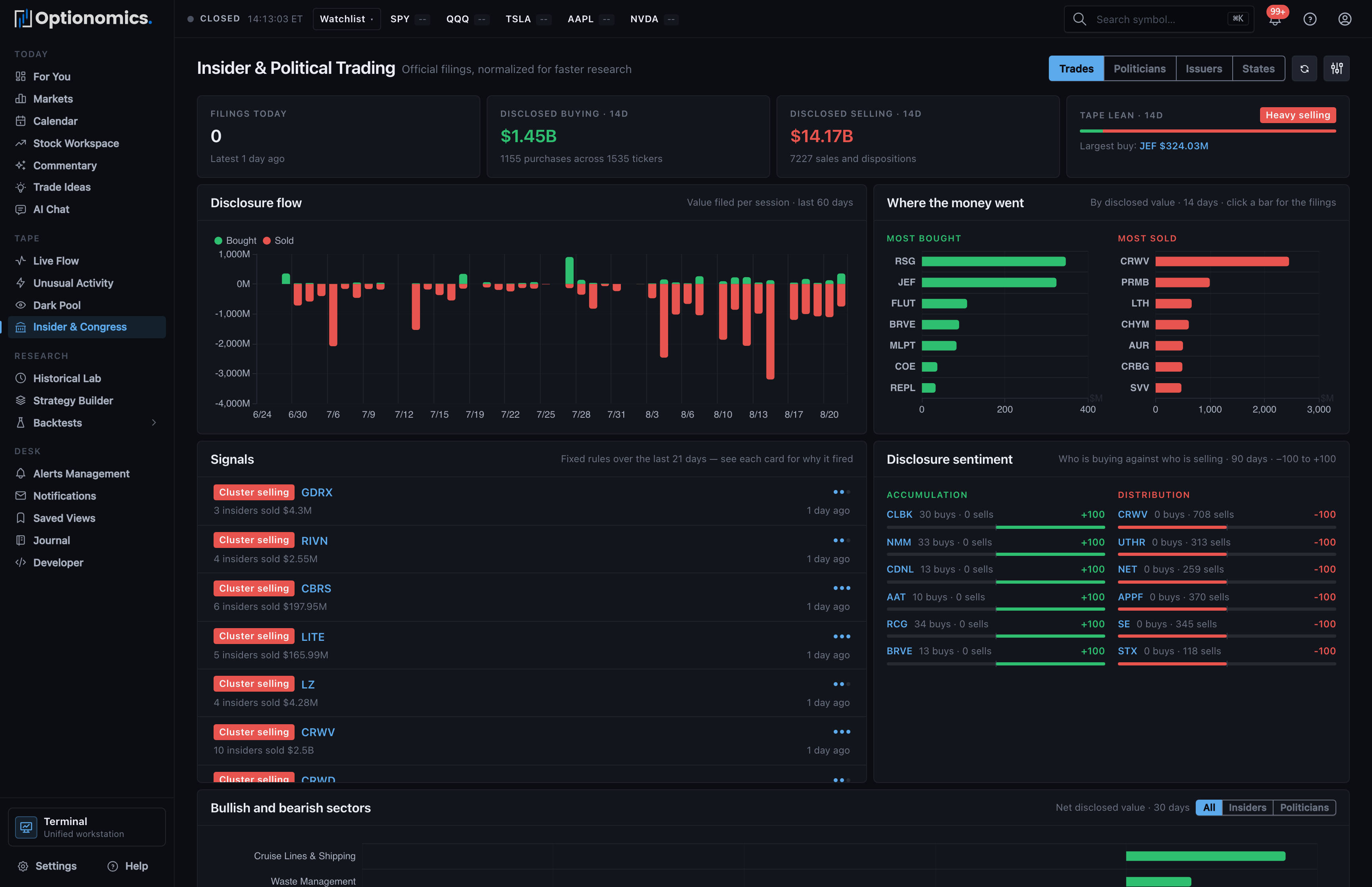Screen dimensions: 1372x887
Task: Click the Stock Workspace trend icon
Action: pos(21,143)
